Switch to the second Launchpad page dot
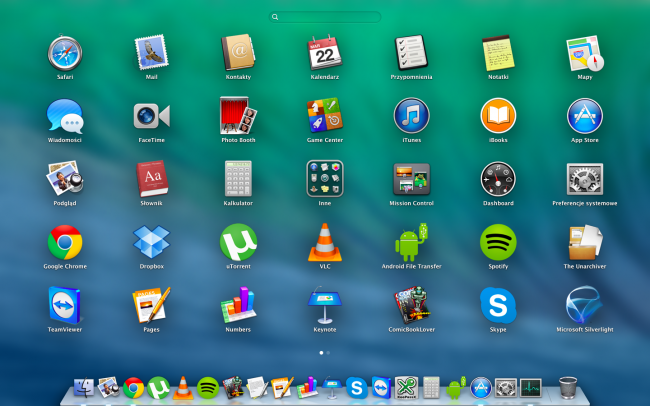This screenshot has width=650, height=406. (328, 353)
